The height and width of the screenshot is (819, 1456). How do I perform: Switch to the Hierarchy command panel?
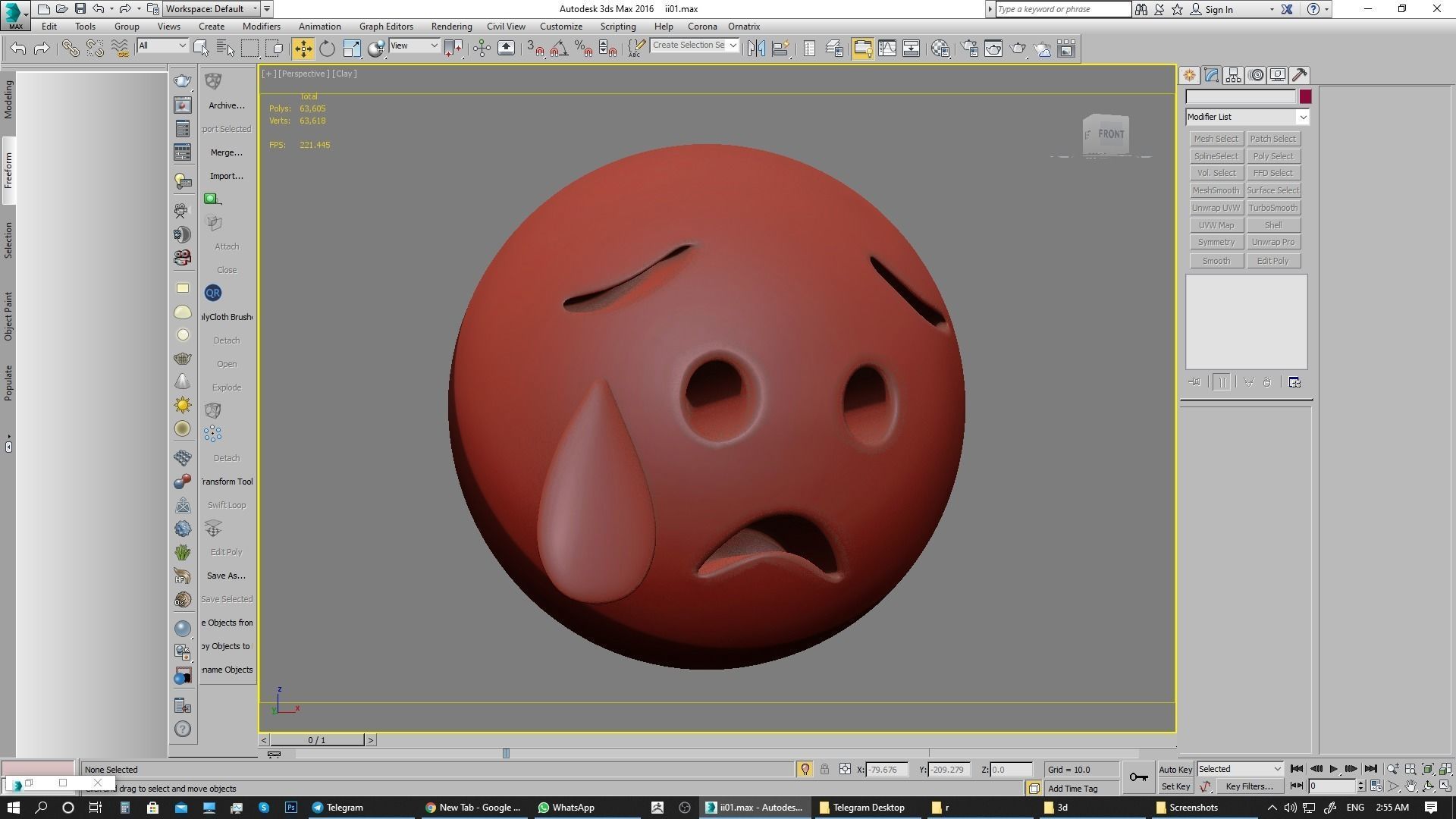click(x=1233, y=75)
